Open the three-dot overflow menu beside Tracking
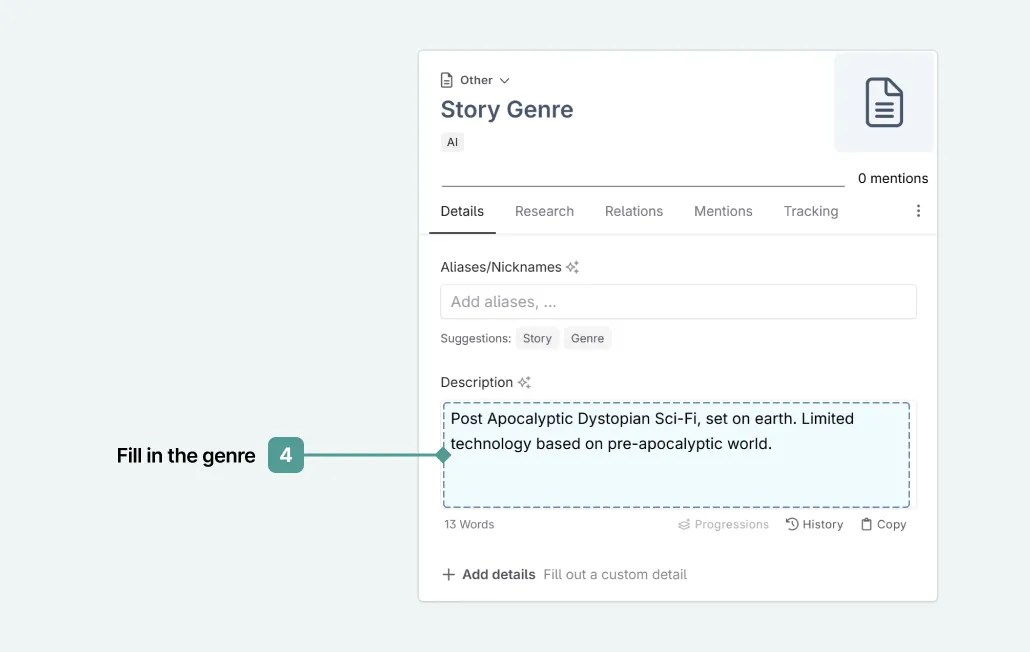Screen dimensions: 1030x652 [918, 211]
